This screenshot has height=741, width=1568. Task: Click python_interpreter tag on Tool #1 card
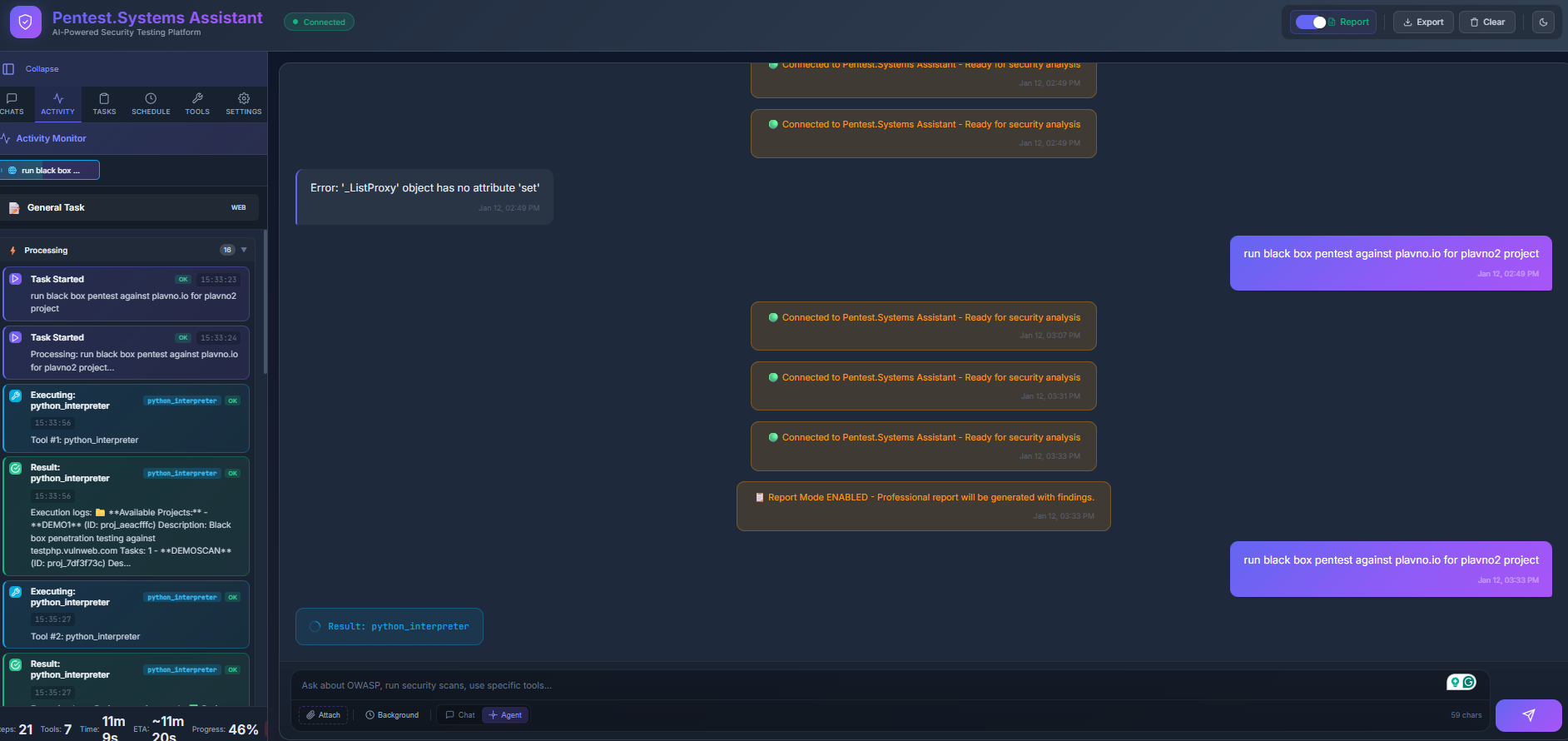(182, 401)
